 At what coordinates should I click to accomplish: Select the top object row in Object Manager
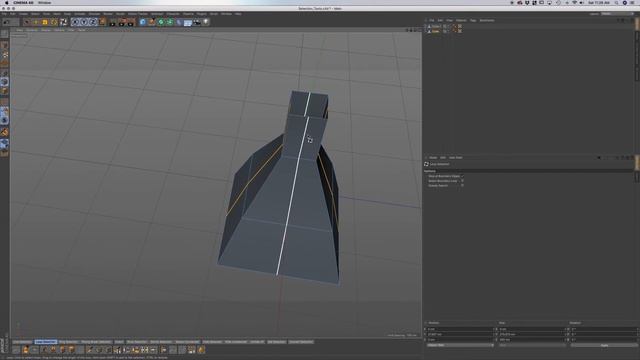coord(436,26)
